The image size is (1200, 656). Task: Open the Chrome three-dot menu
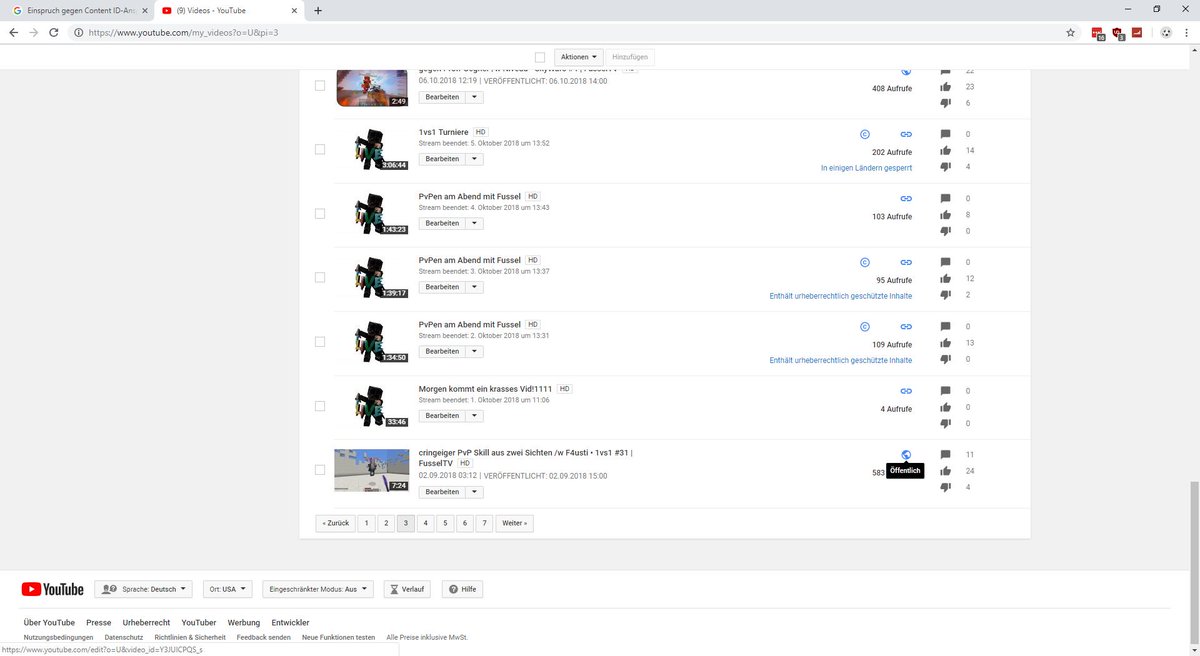coord(1186,32)
